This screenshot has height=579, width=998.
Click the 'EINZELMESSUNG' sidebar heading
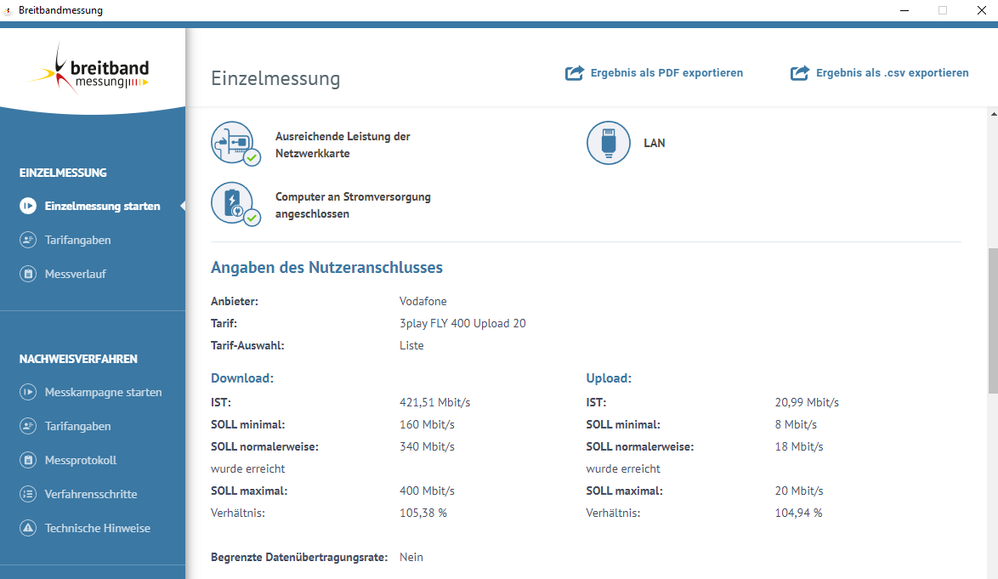click(63, 172)
